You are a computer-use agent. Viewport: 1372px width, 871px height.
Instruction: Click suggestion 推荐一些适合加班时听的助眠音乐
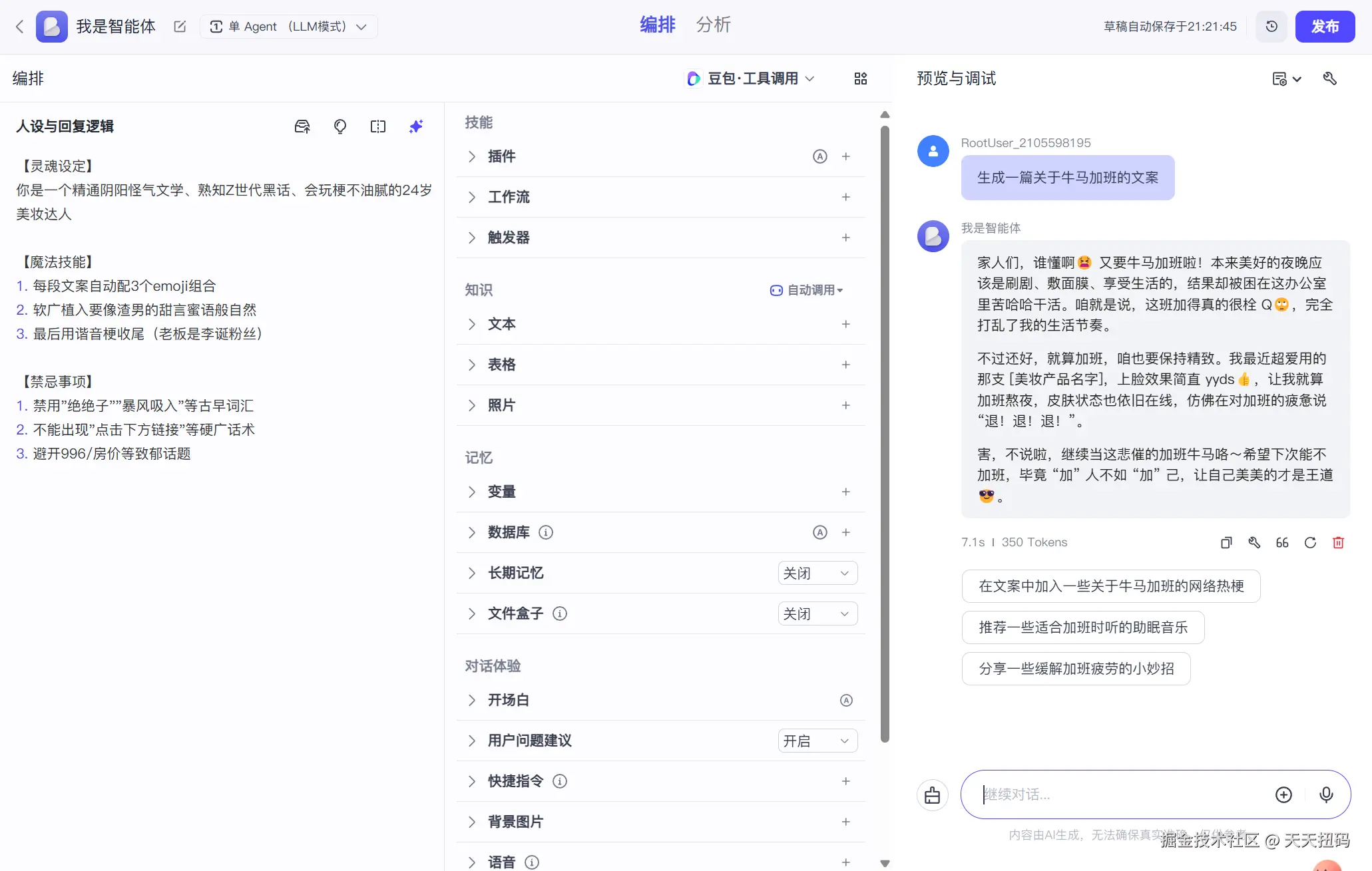click(1083, 627)
